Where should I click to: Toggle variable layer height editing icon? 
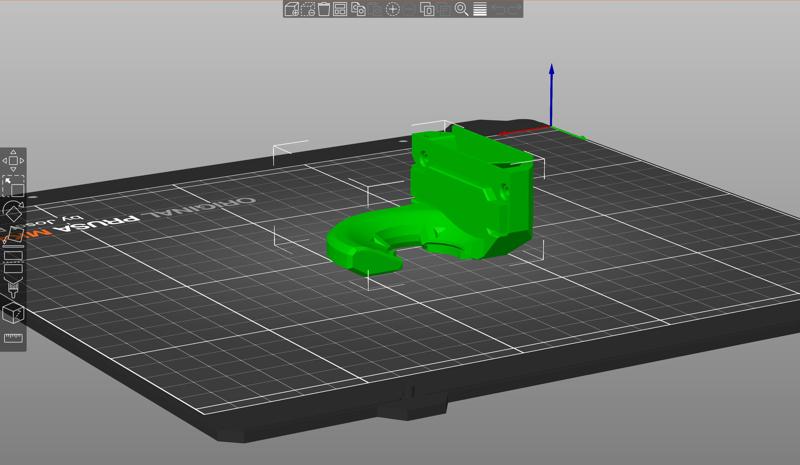click(480, 9)
